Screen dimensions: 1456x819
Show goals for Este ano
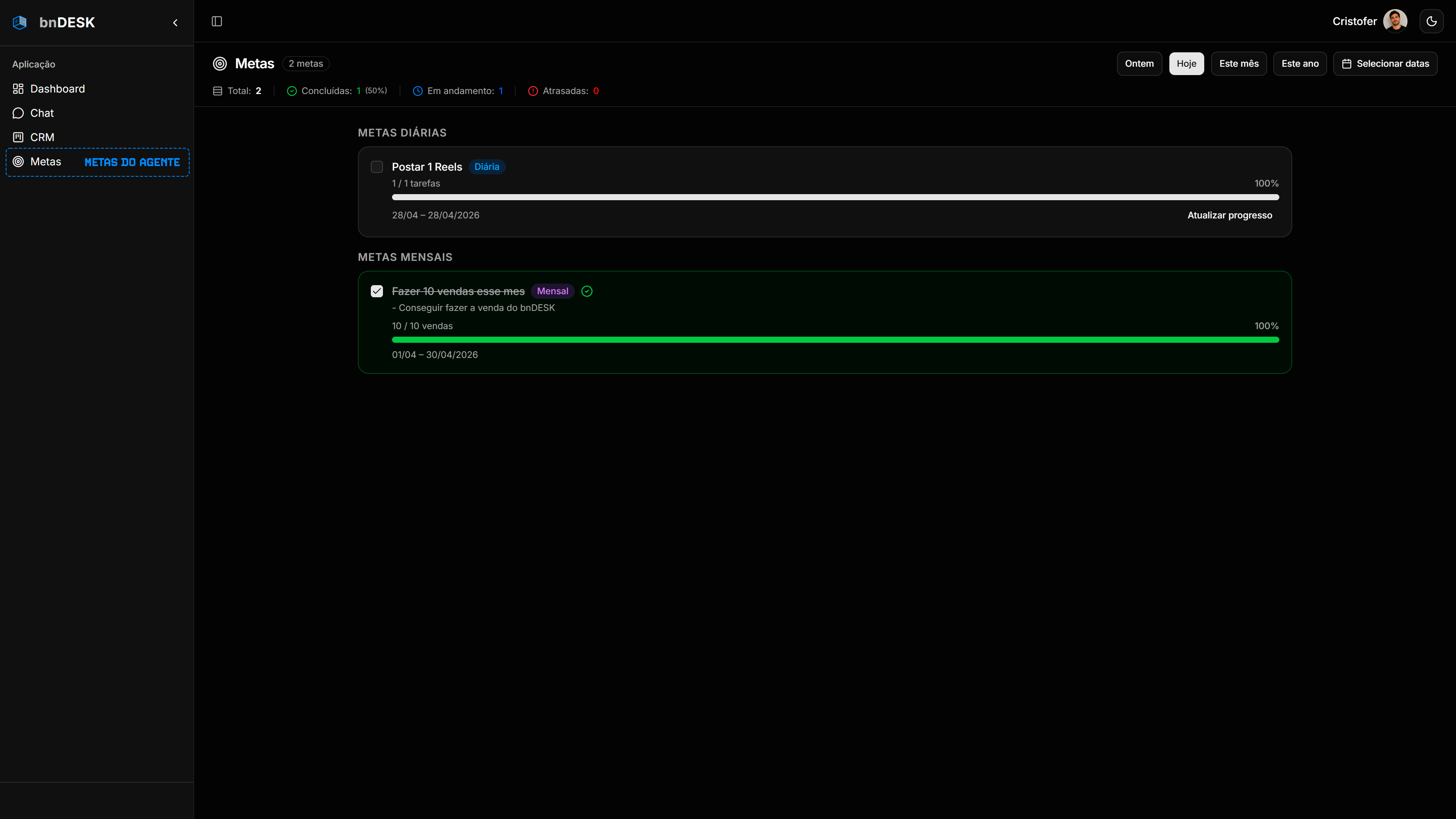point(1299,64)
